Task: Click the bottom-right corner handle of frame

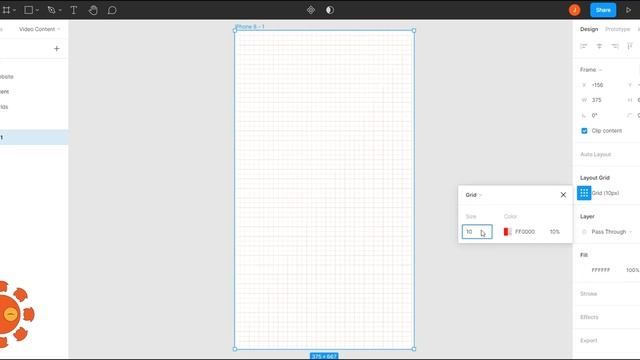Action: [414, 349]
